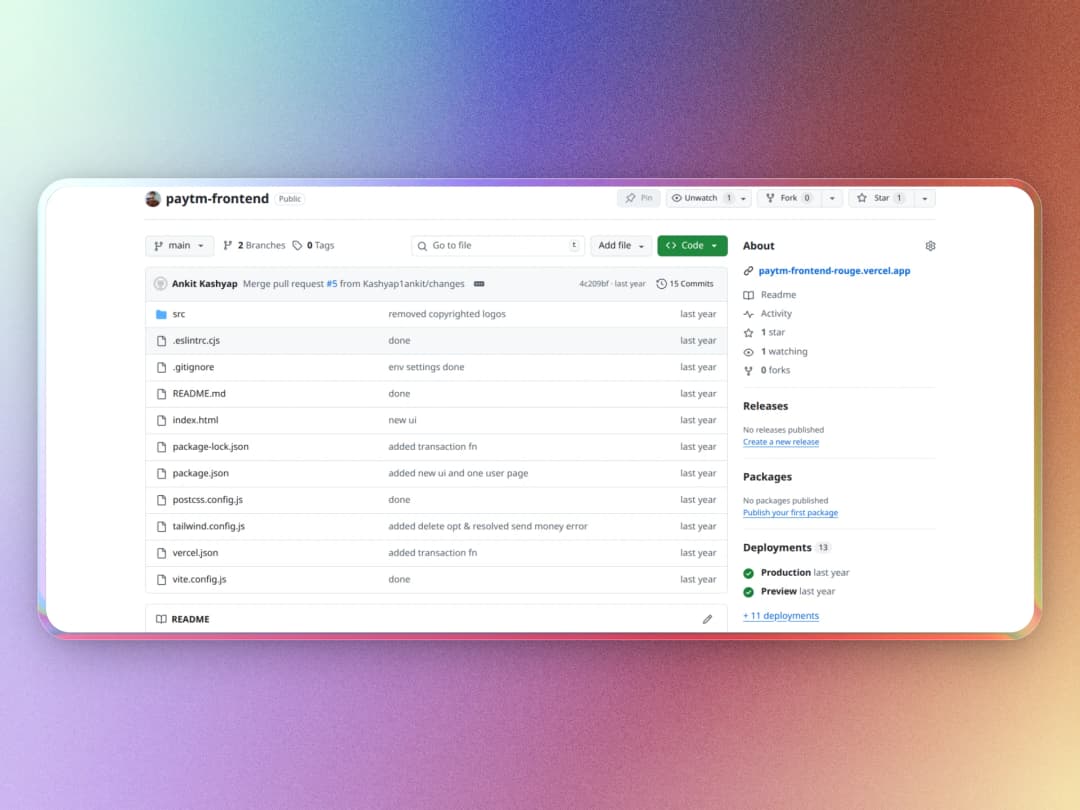Open the tailwind.config.js file

208,526
